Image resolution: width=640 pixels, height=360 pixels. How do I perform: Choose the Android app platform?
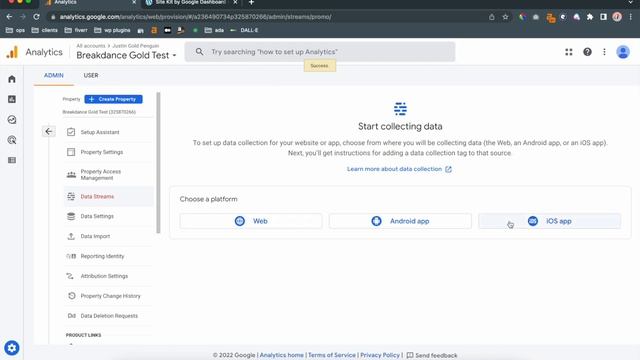400,221
